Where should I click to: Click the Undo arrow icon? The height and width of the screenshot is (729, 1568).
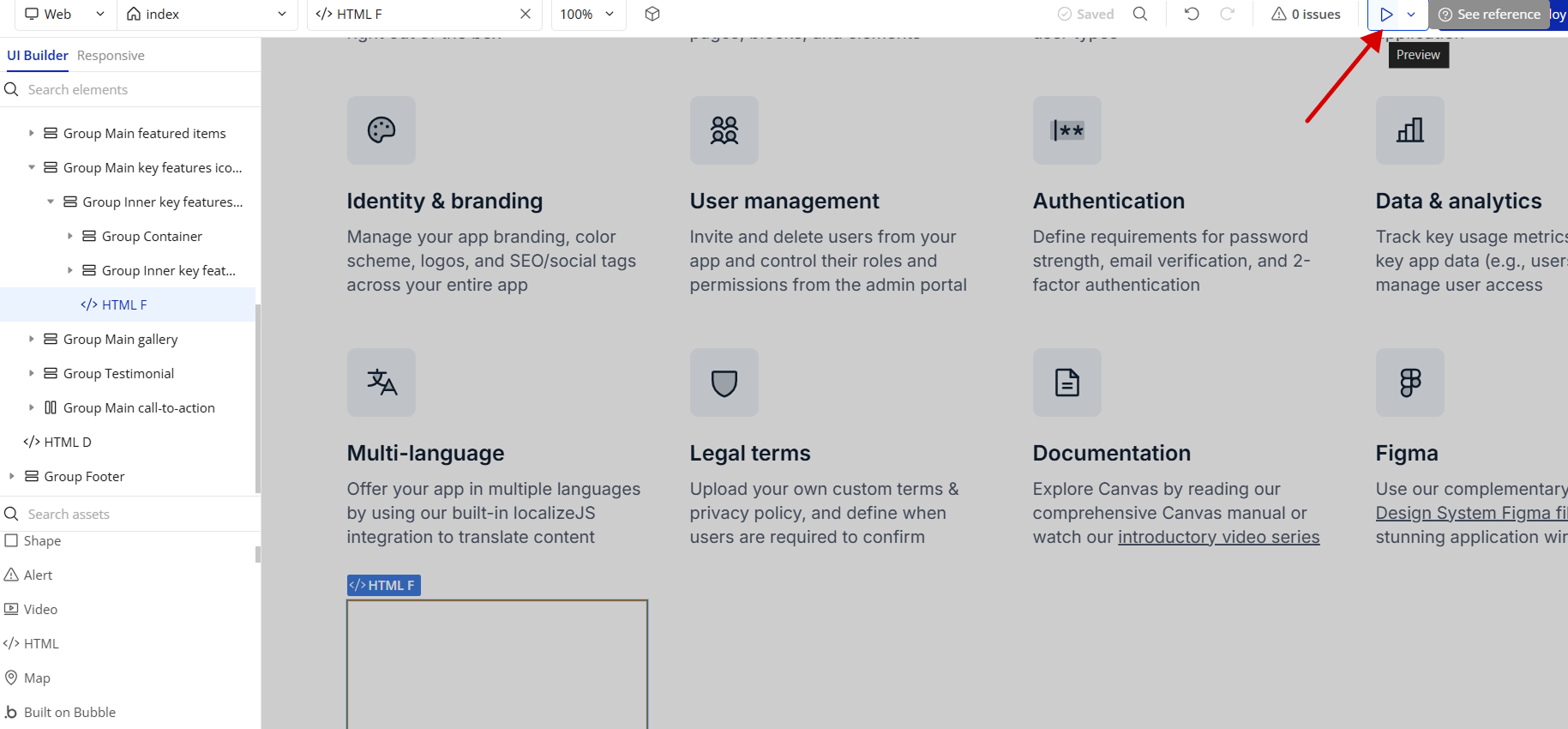[1192, 14]
